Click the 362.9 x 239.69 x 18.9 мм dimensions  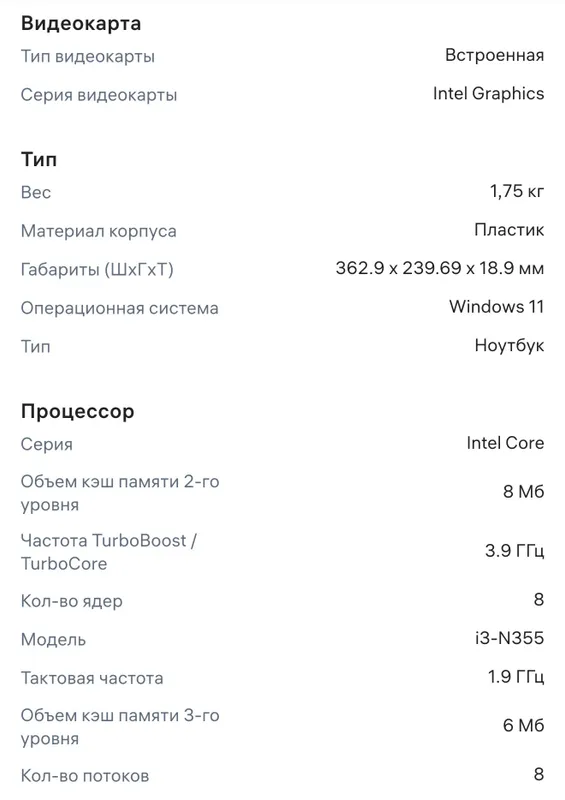[439, 268]
